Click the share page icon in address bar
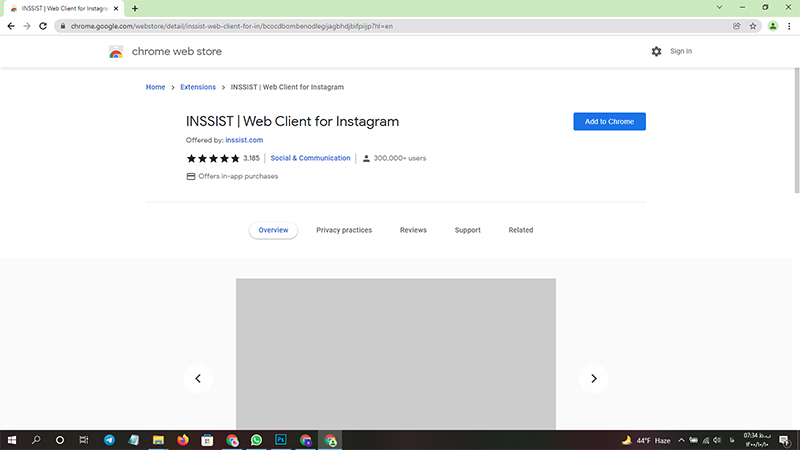The image size is (800, 450). click(737, 26)
